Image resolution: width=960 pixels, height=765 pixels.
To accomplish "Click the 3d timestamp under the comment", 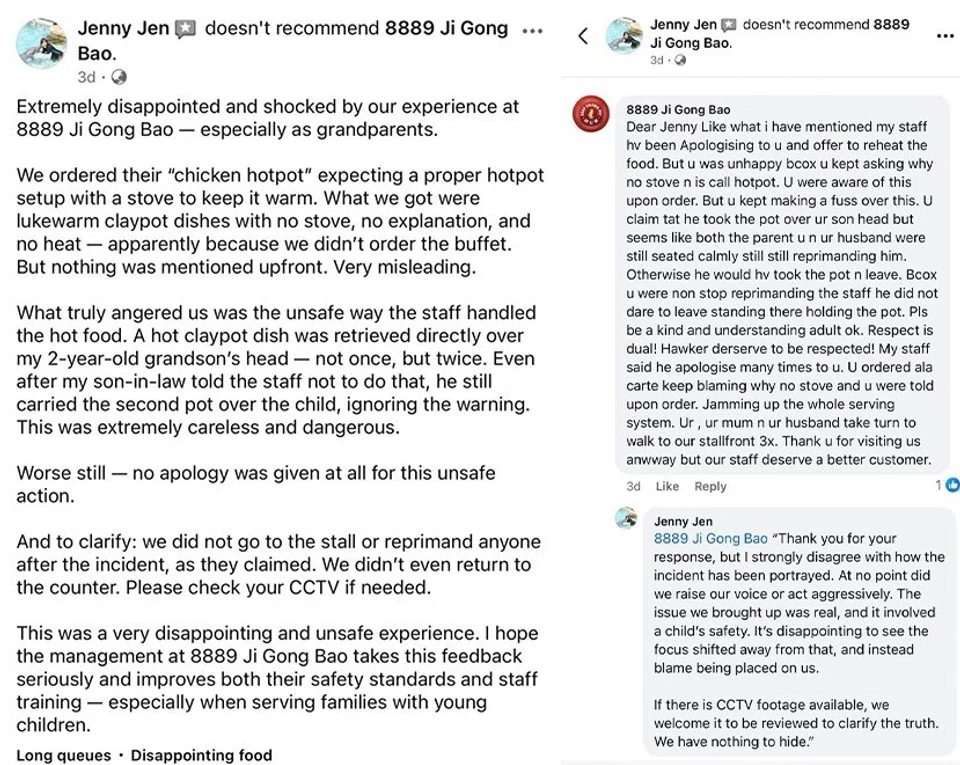I will coord(633,487).
